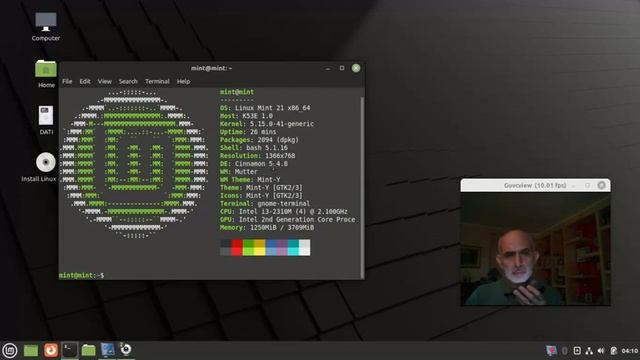The width and height of the screenshot is (640, 360).
Task: Open the Linux Mint start menu
Action: coord(10,350)
